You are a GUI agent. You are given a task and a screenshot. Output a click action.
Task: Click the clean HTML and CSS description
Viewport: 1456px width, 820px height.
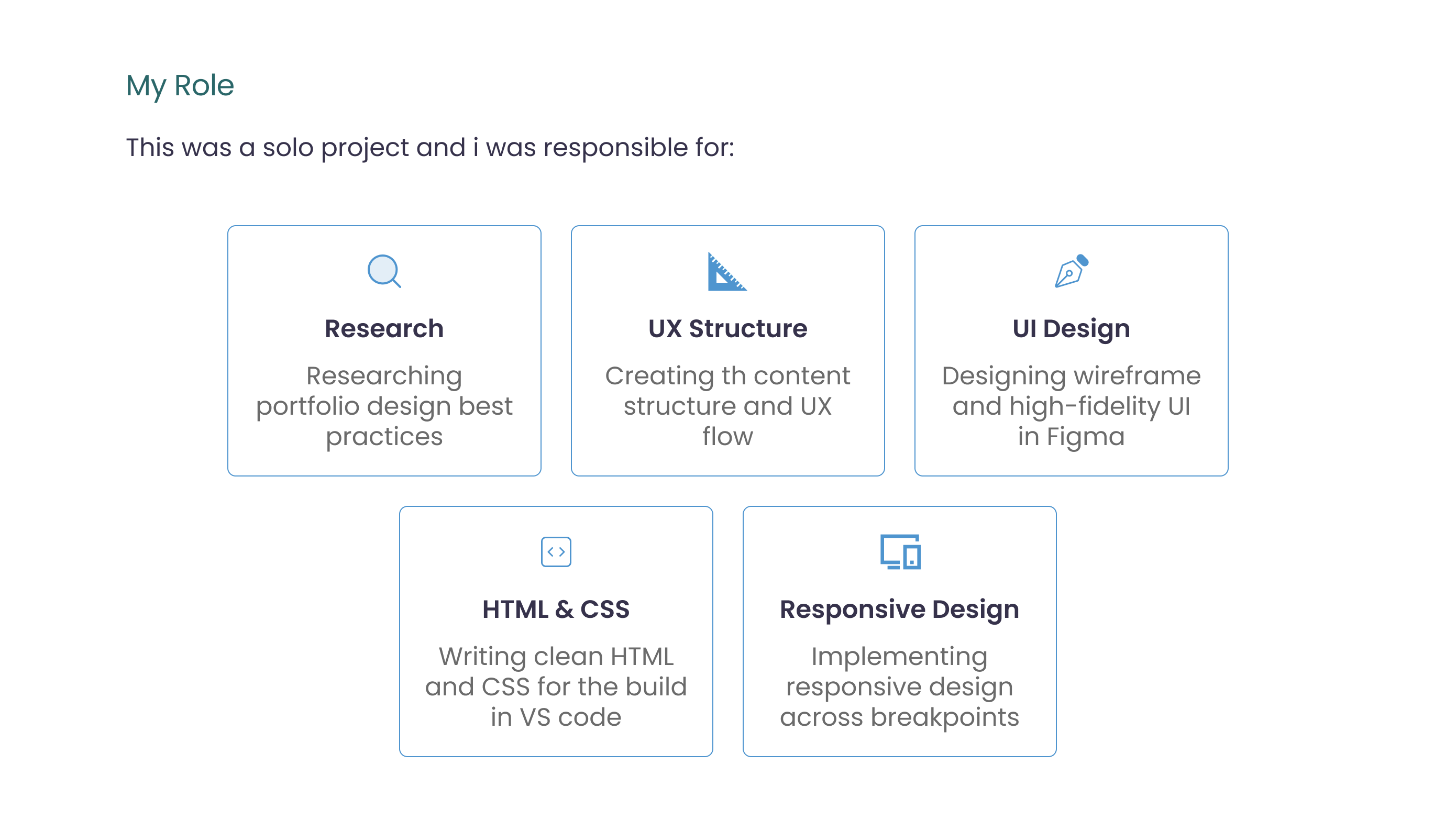556,686
